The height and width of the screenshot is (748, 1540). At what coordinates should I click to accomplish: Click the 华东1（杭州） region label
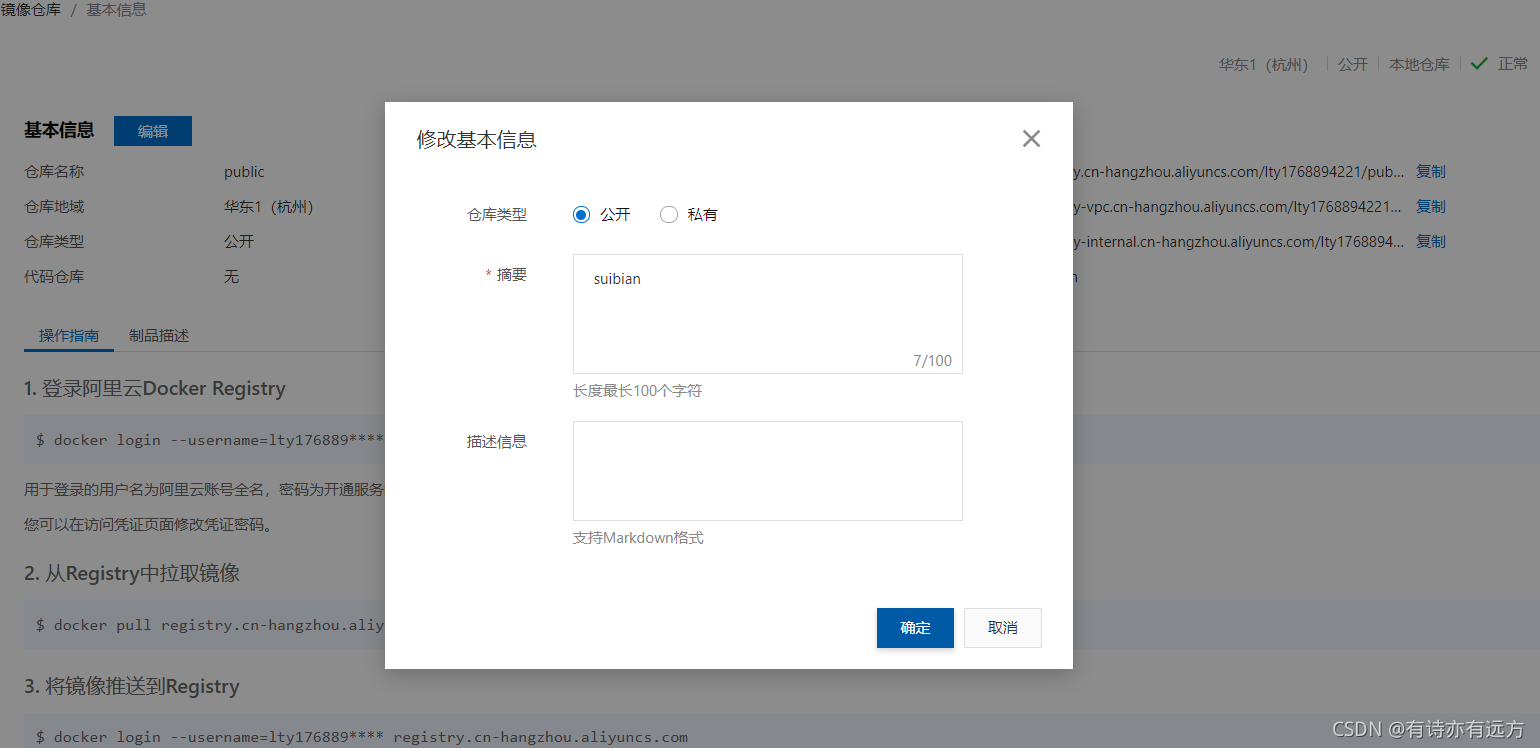[x=1263, y=63]
